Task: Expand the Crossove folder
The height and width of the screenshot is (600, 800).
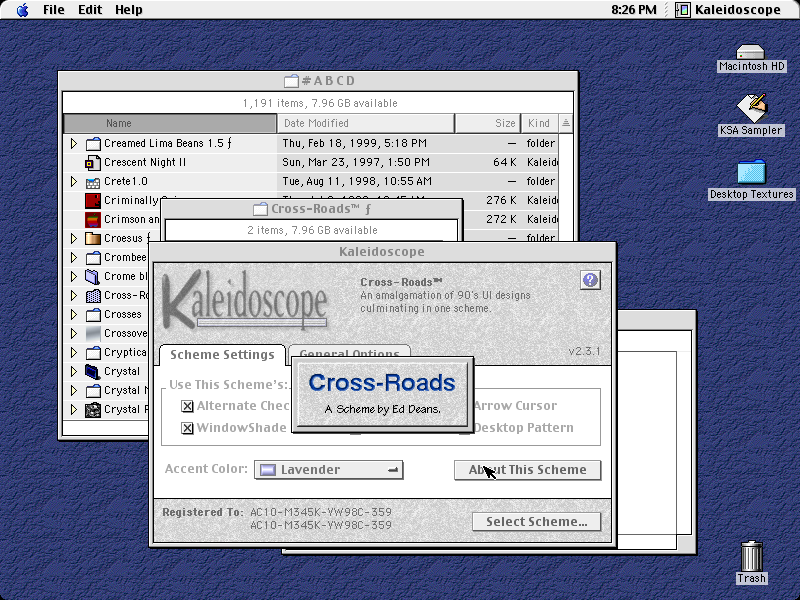Action: click(x=74, y=334)
